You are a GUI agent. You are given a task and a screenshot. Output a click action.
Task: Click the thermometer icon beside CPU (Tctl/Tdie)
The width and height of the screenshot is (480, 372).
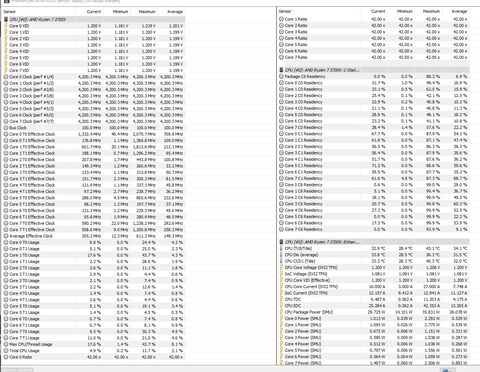(281, 248)
